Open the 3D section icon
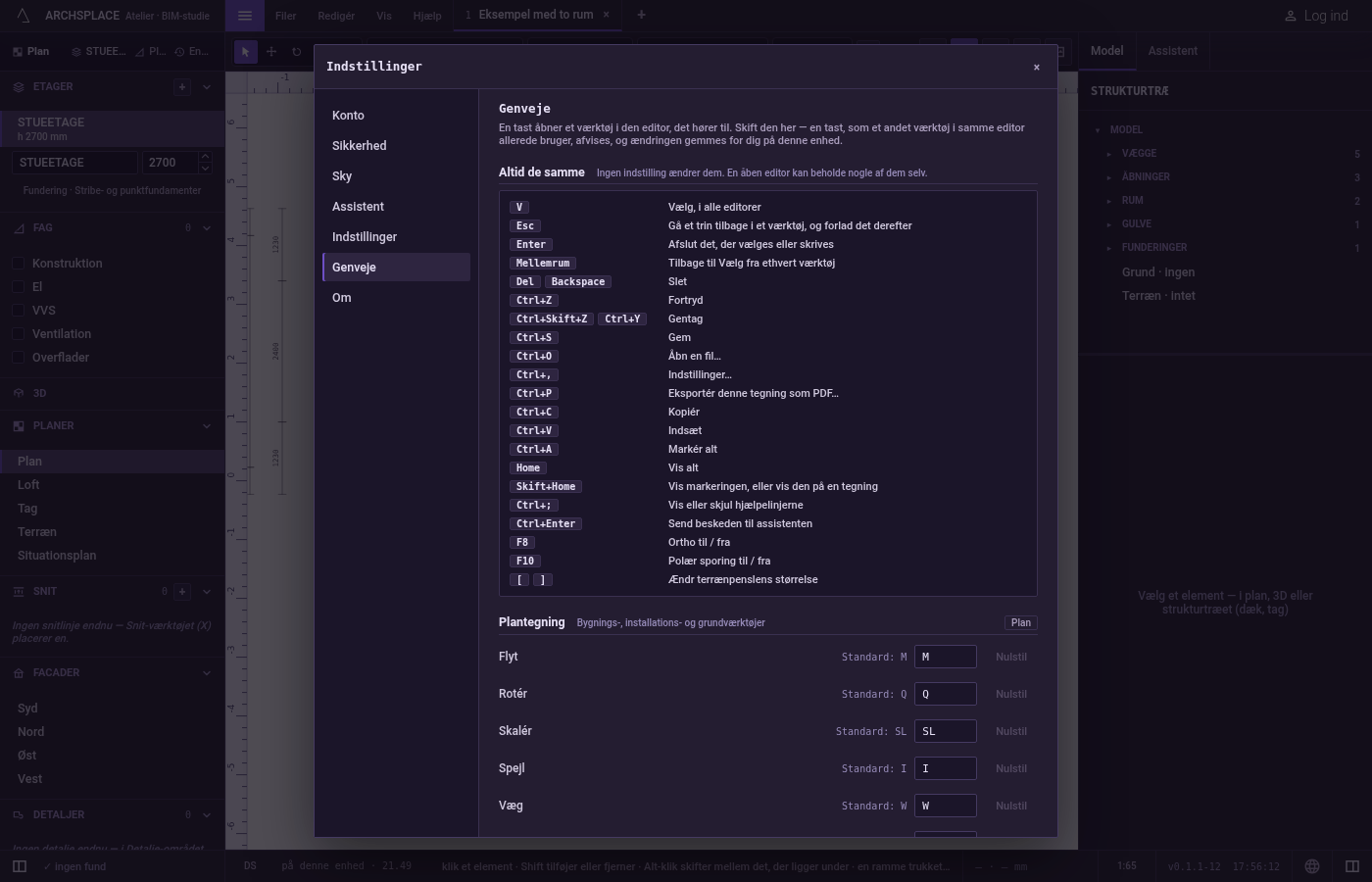1372x882 pixels. pyautogui.click(x=19, y=393)
